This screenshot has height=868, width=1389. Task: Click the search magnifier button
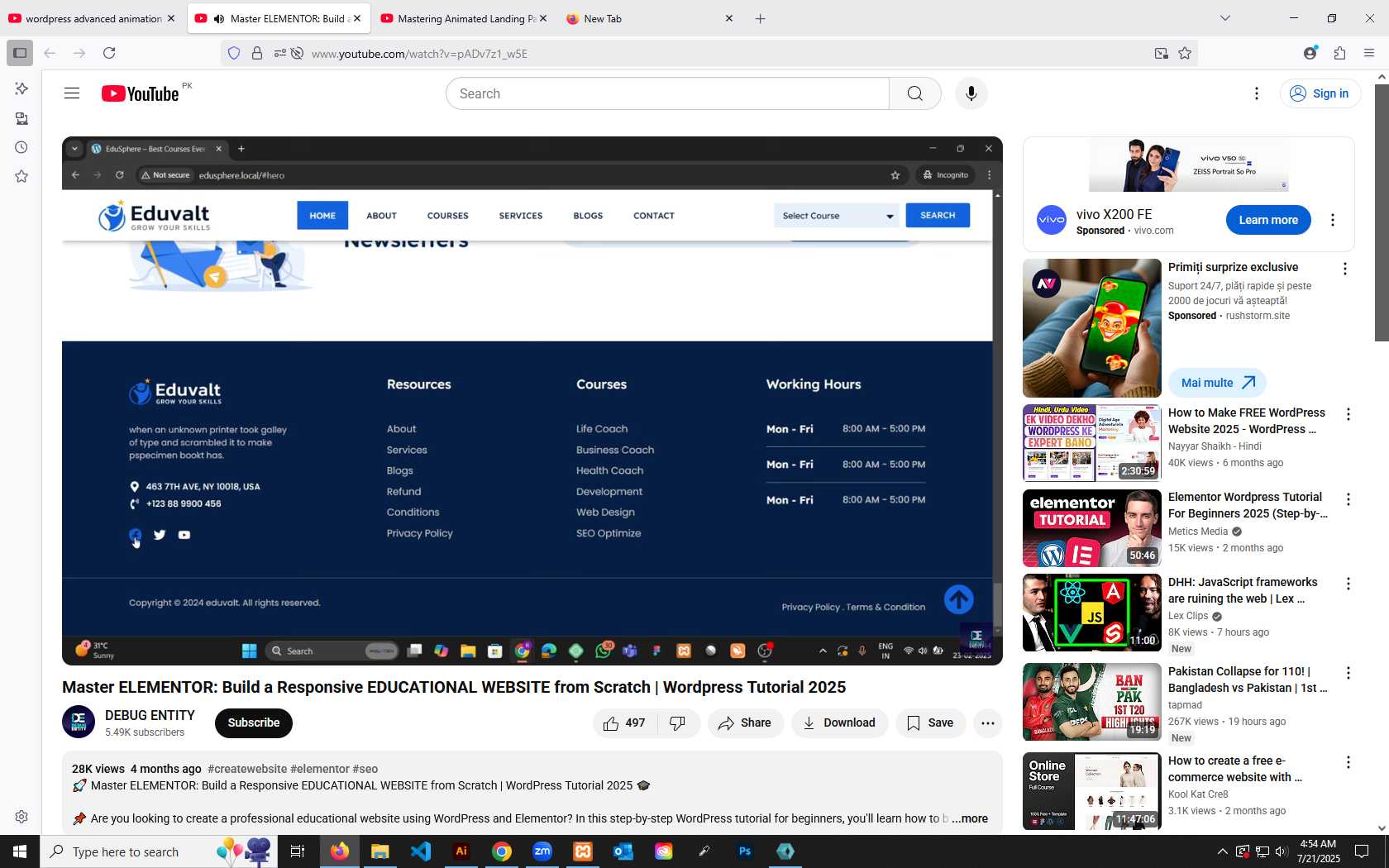[x=914, y=93]
